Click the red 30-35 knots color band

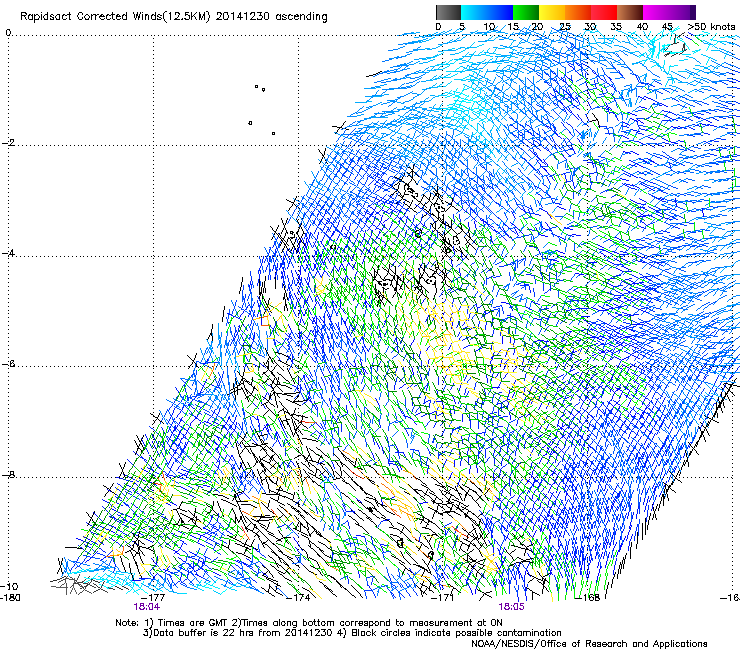coord(604,12)
